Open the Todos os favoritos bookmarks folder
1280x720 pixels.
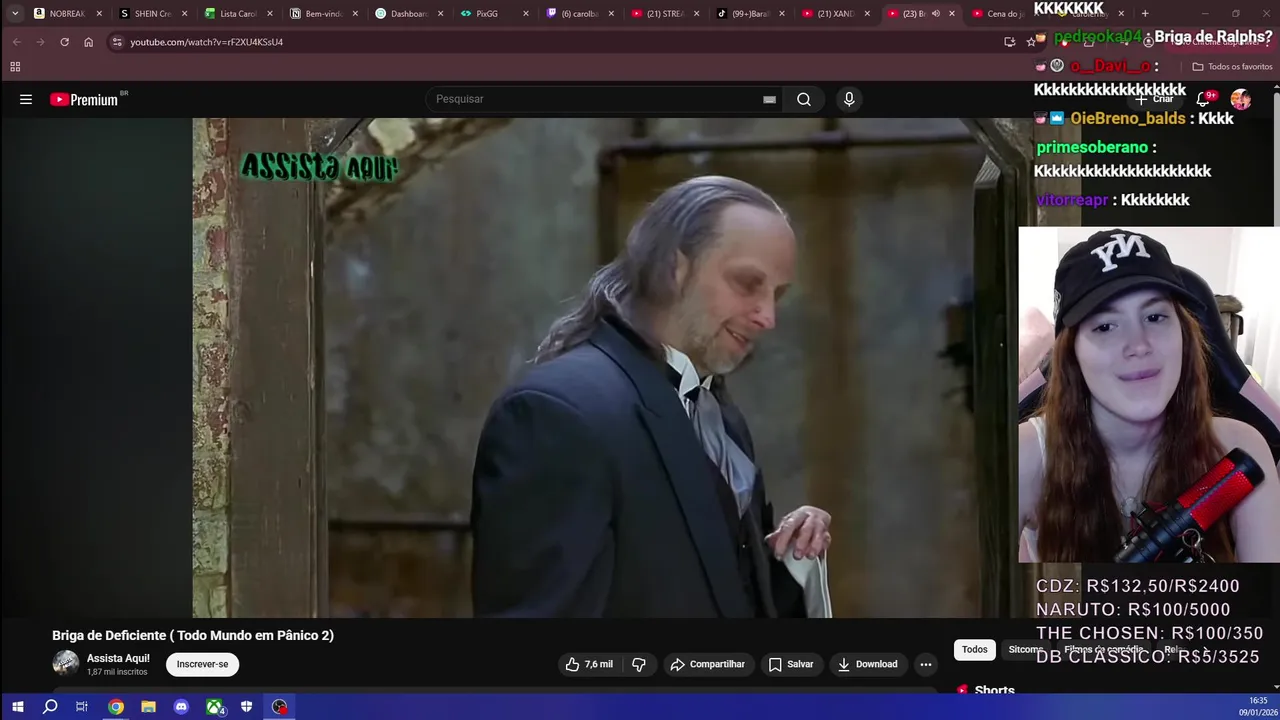point(1232,67)
